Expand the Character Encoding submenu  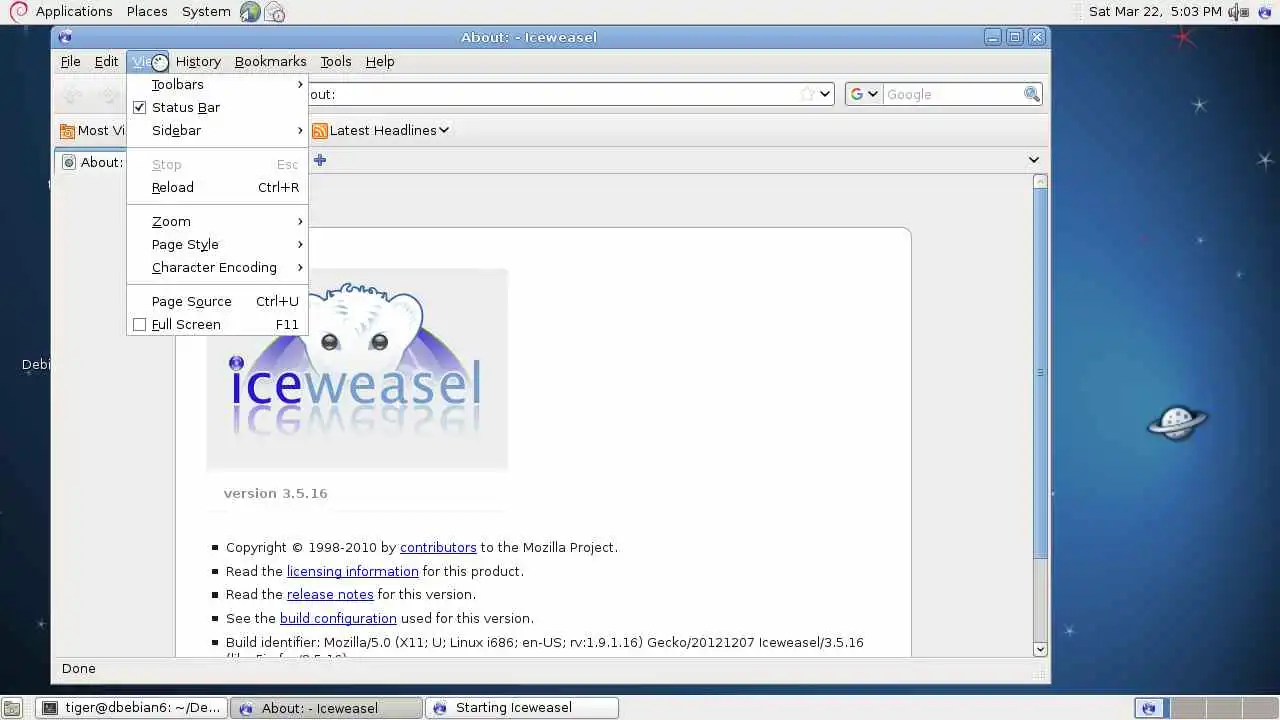(x=217, y=267)
